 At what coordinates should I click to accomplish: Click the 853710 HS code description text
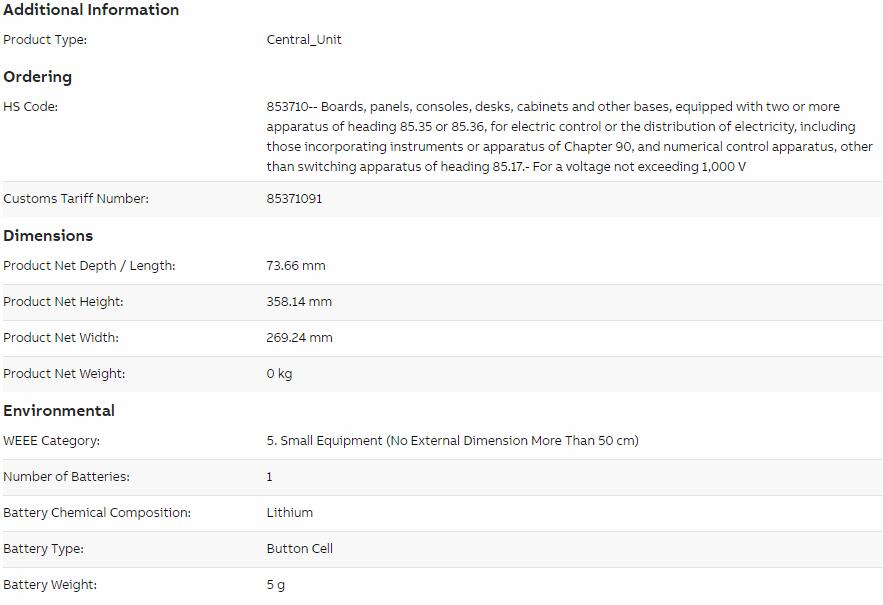pos(569,136)
